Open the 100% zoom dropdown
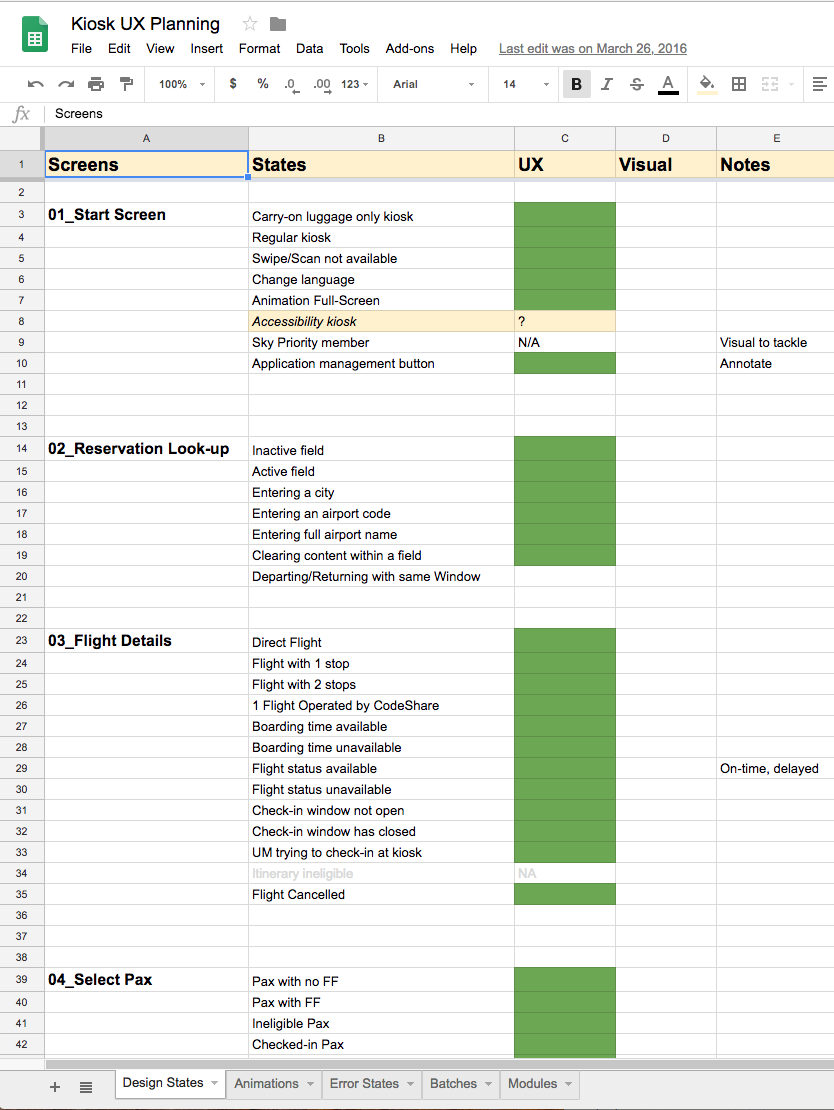This screenshot has width=834, height=1110. (182, 84)
